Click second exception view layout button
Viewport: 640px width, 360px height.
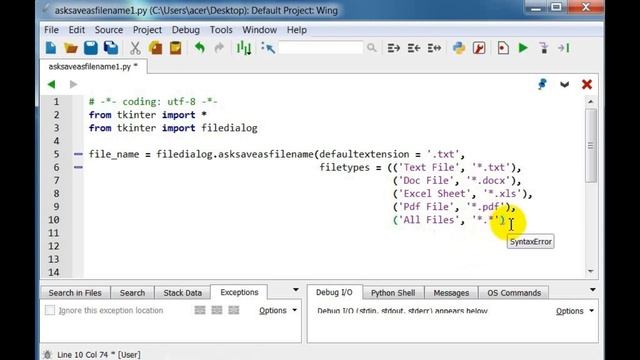[x=217, y=310]
